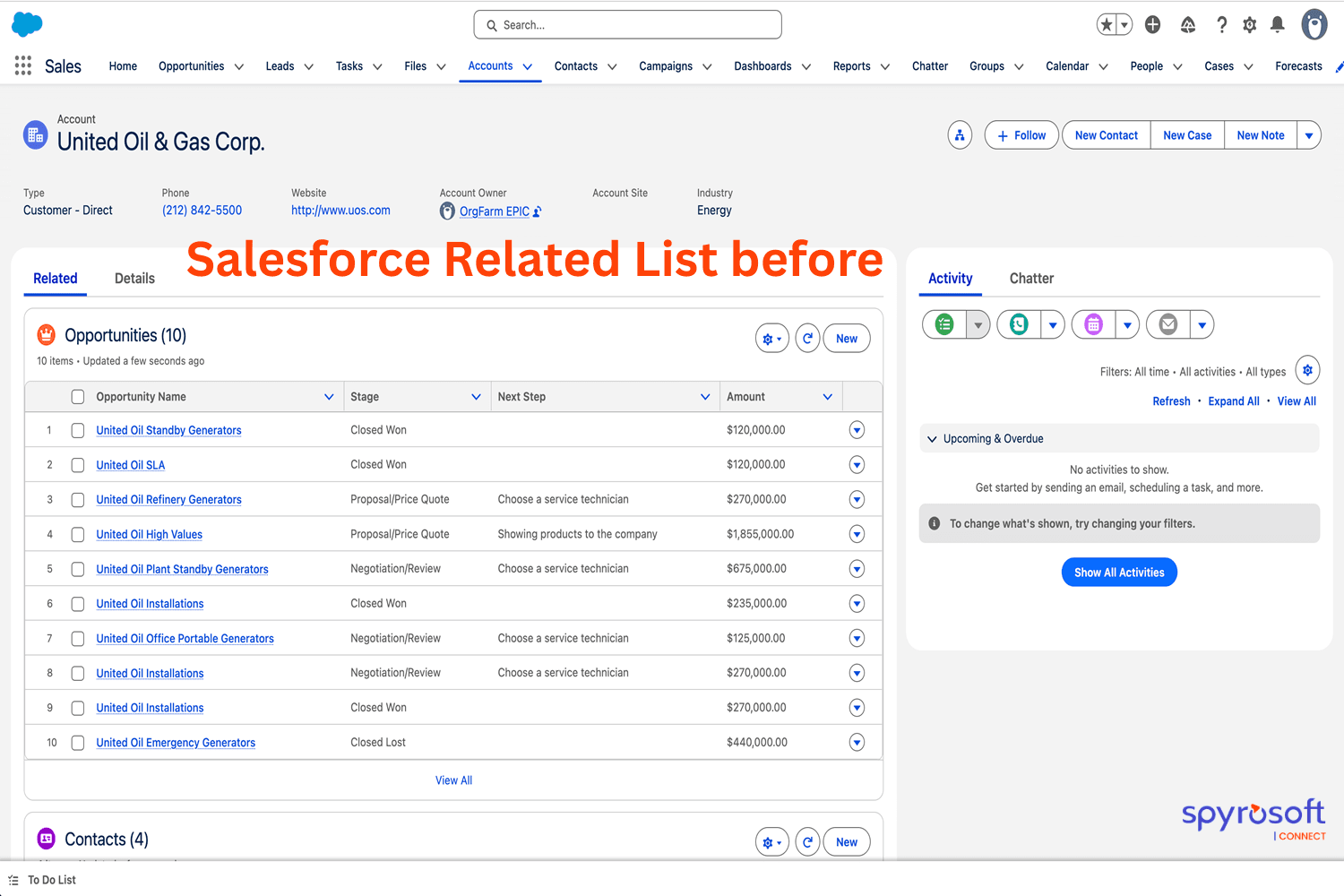This screenshot has width=1344, height=896.
Task: Open more account actions dropdown
Action: point(1309,135)
